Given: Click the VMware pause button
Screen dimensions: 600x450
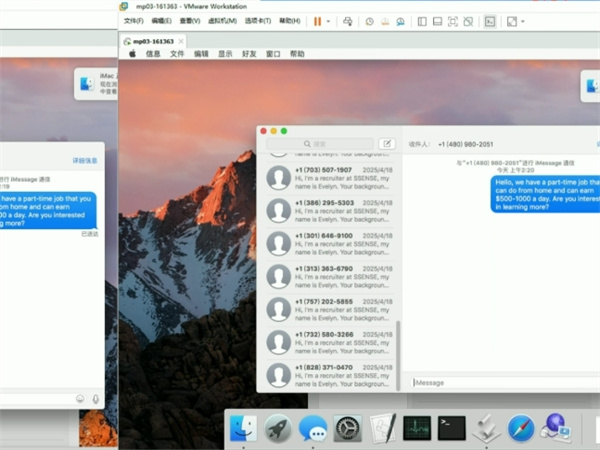Looking at the screenshot, I should click(317, 21).
